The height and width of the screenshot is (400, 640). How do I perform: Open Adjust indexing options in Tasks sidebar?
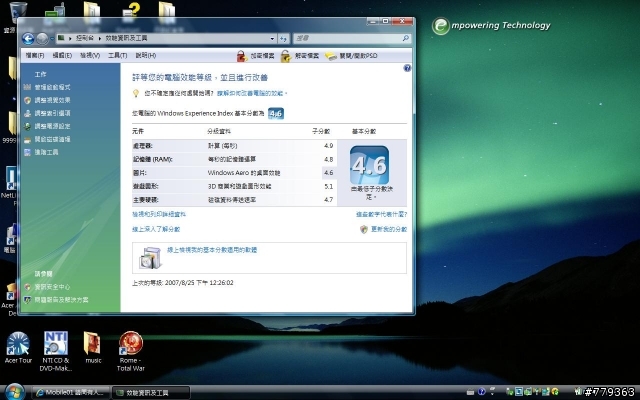(52, 113)
